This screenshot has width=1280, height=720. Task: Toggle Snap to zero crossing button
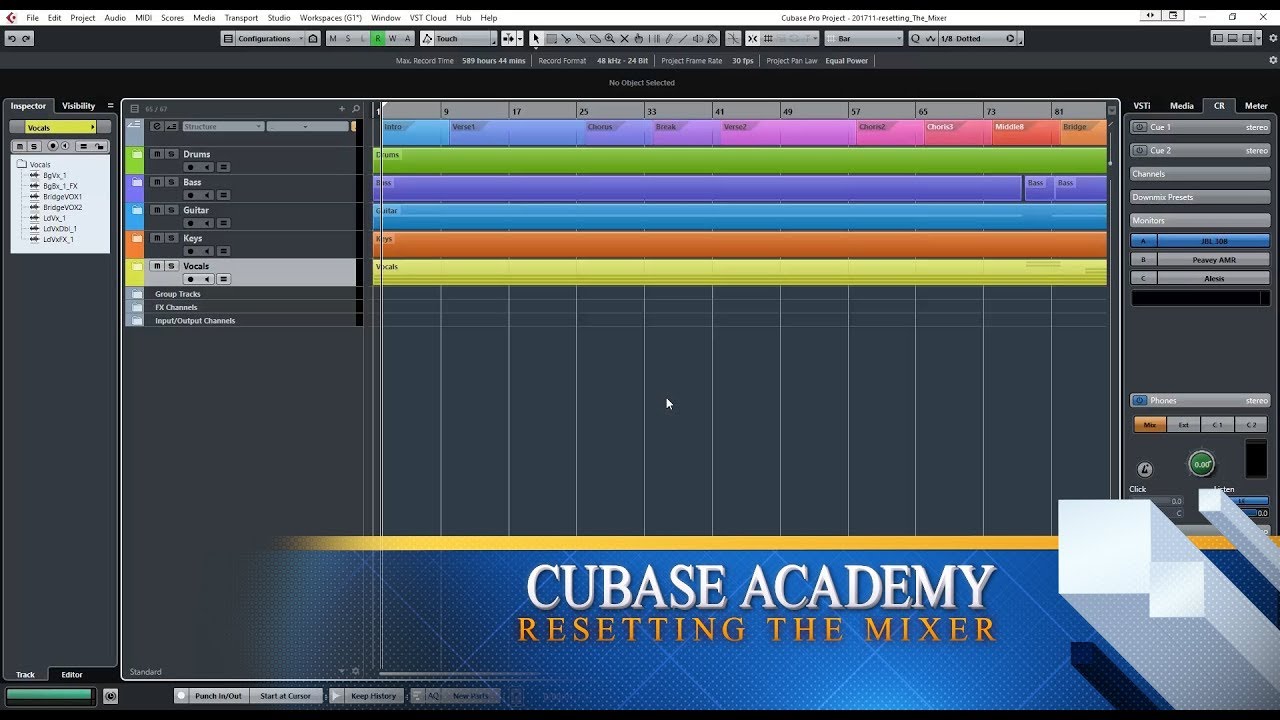pyautogui.click(x=733, y=38)
